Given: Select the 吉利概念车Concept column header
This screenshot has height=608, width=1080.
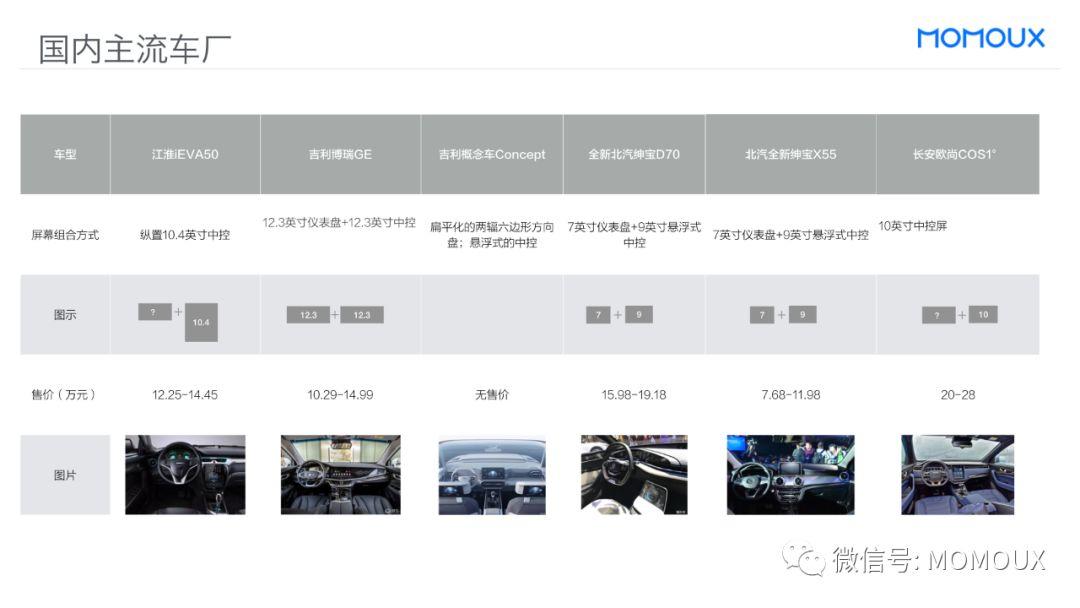Looking at the screenshot, I should (x=492, y=154).
